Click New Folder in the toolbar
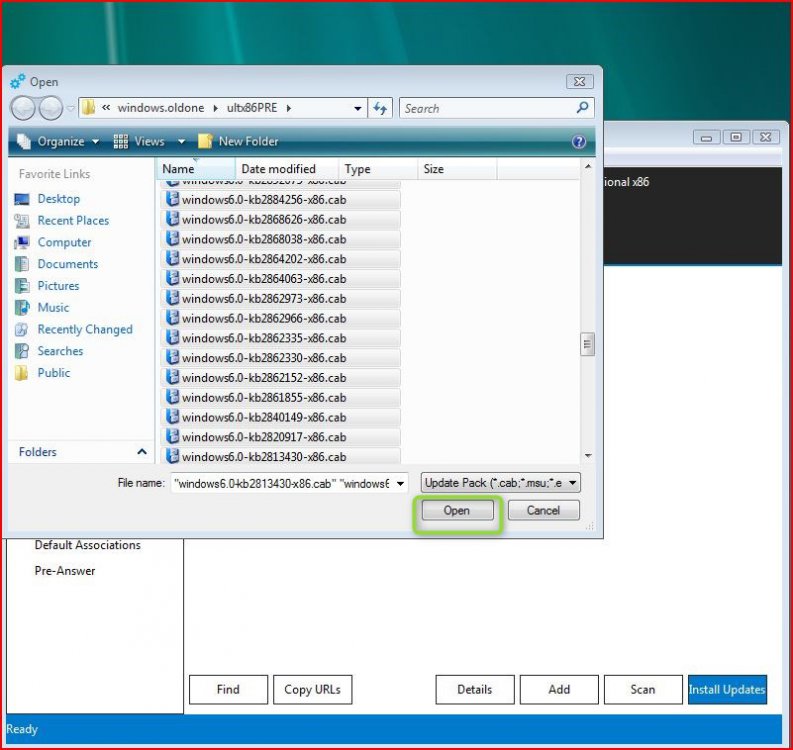793x750 pixels. (x=238, y=142)
